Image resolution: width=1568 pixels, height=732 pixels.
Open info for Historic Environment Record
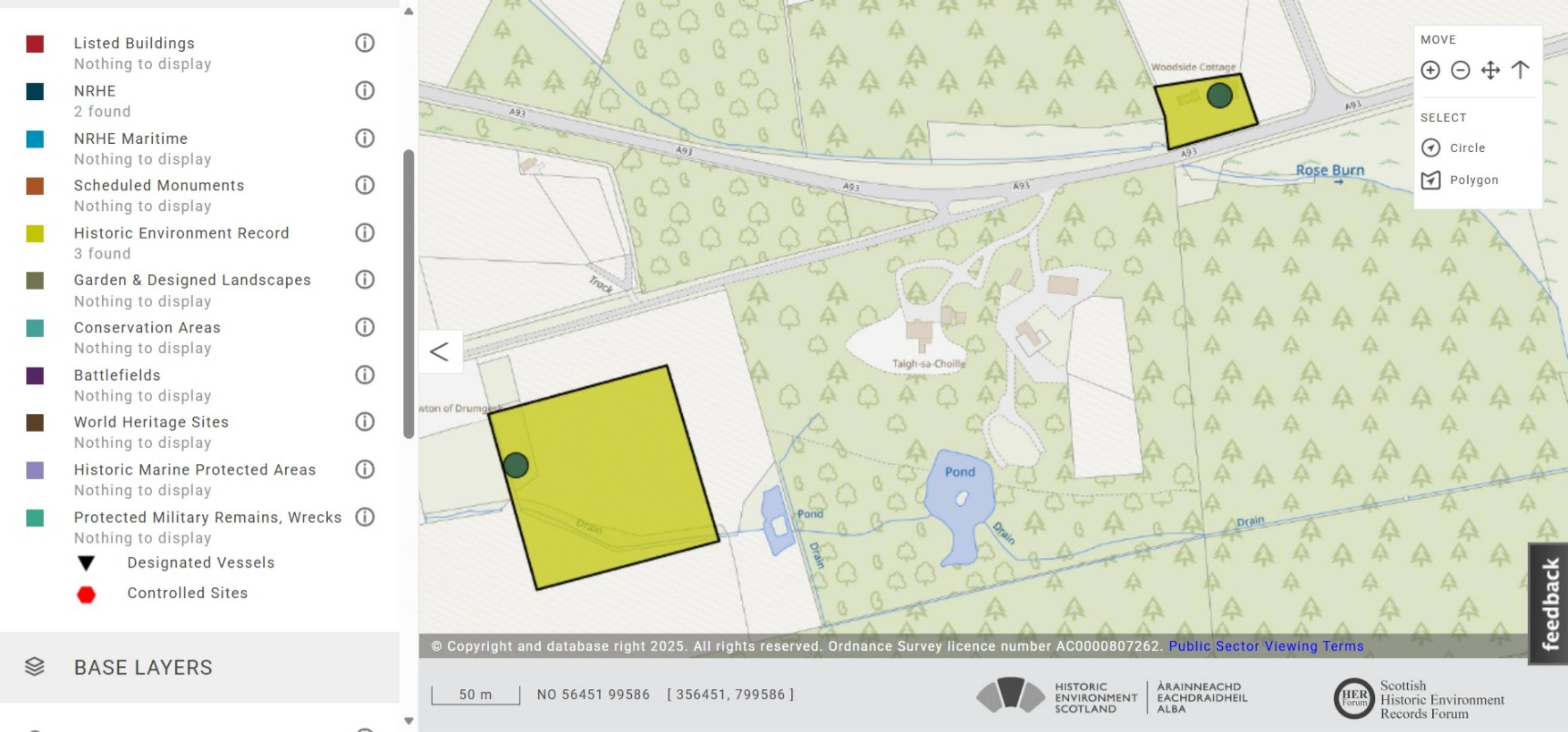[x=364, y=232]
